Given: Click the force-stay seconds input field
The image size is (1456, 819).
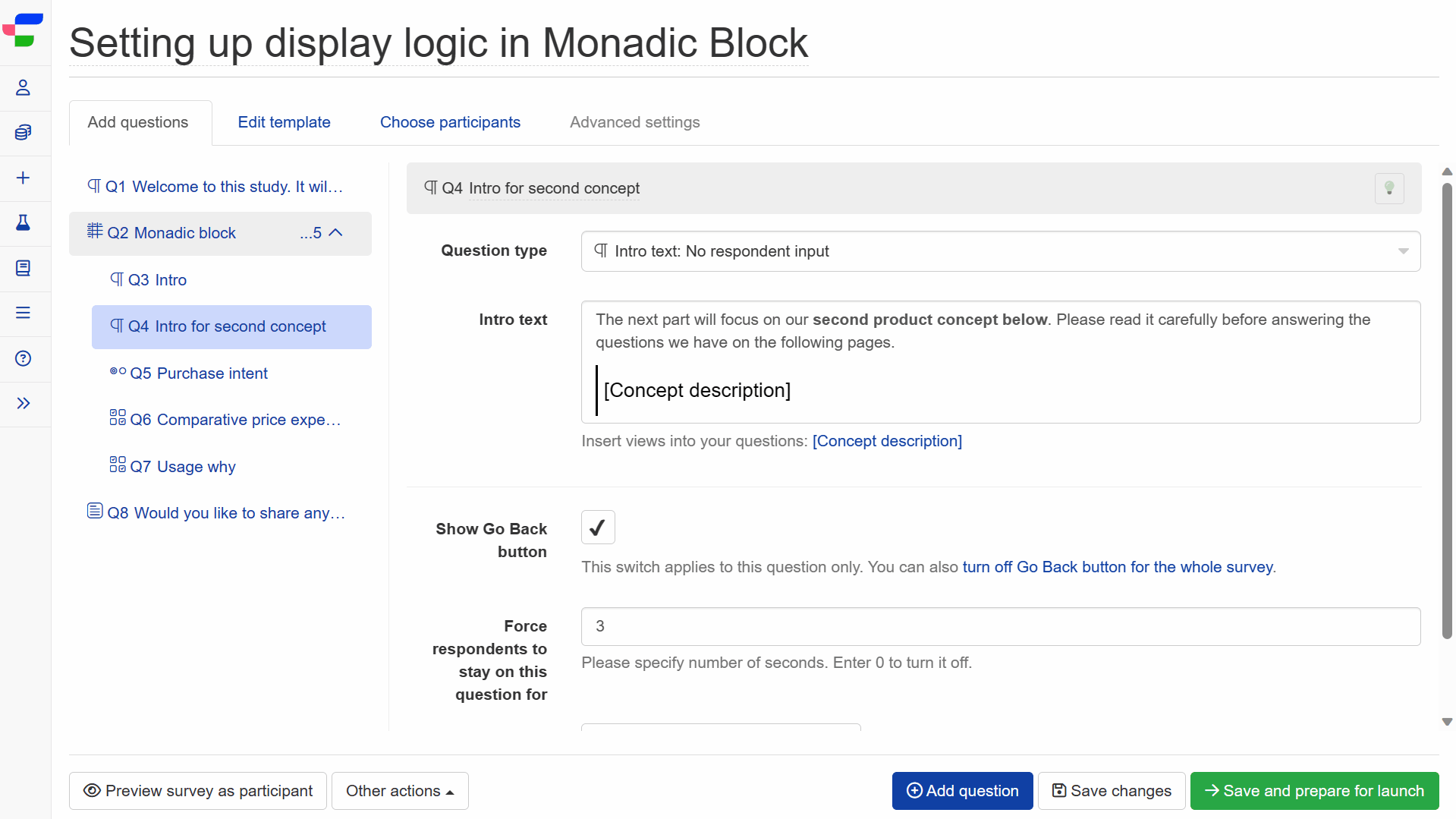Looking at the screenshot, I should pyautogui.click(x=1000, y=626).
